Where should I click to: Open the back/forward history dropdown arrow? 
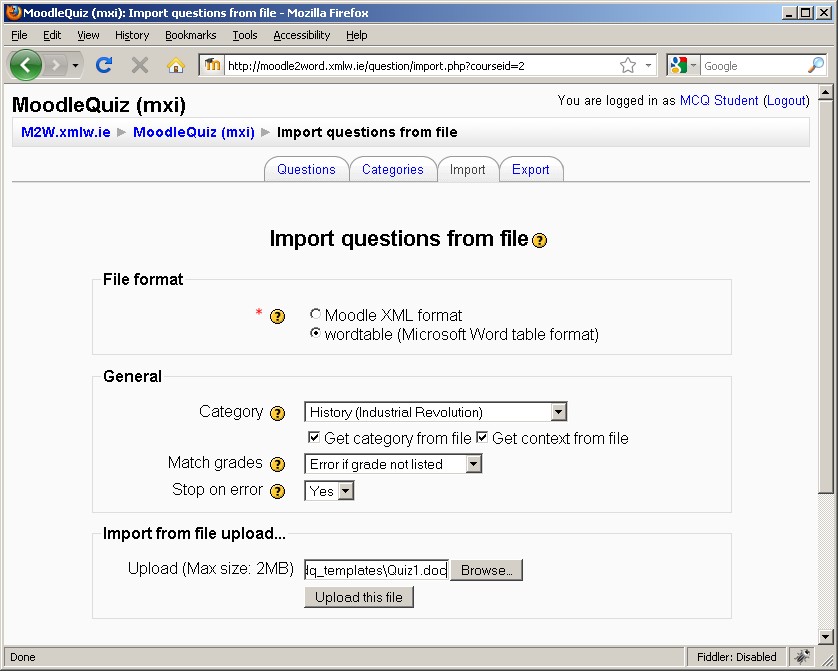coord(75,66)
